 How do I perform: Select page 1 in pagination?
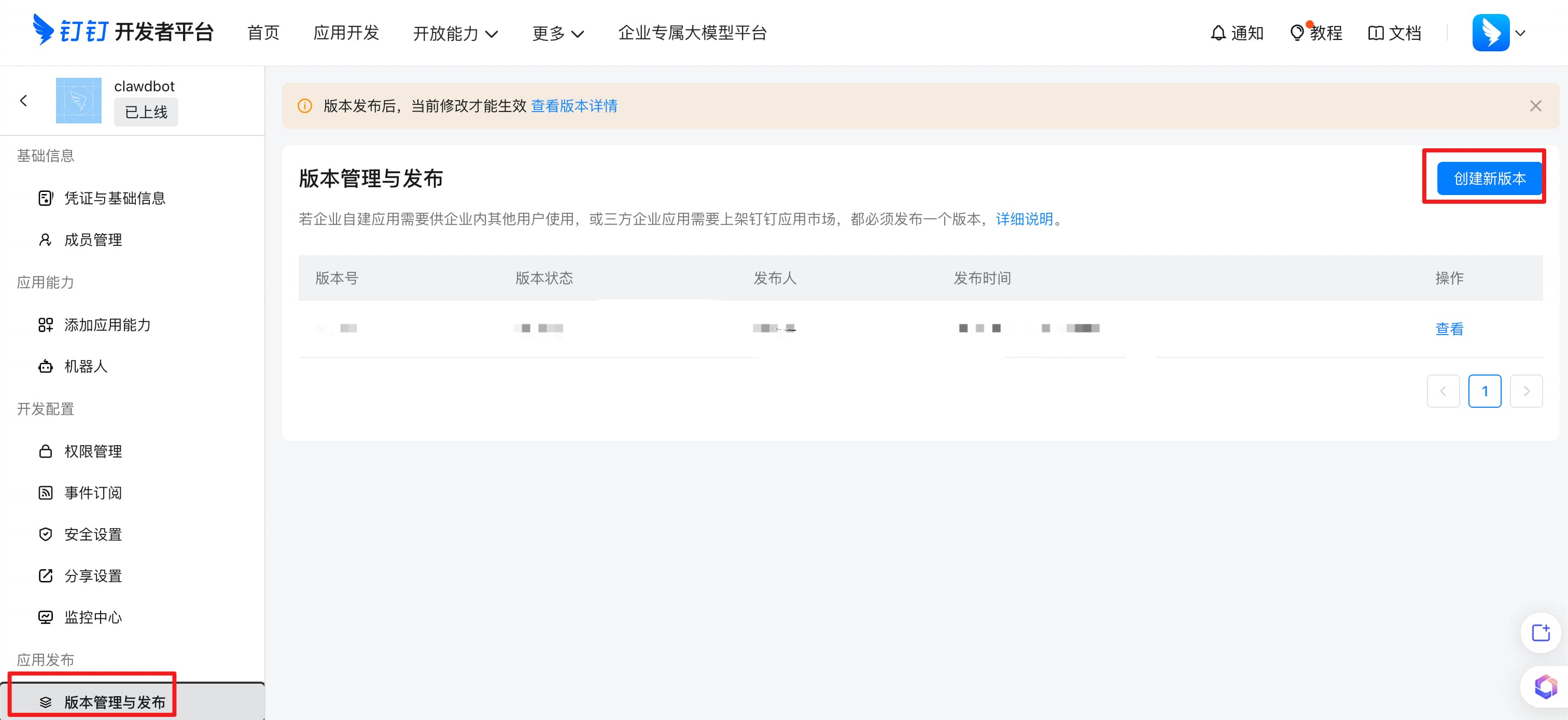tap(1484, 391)
